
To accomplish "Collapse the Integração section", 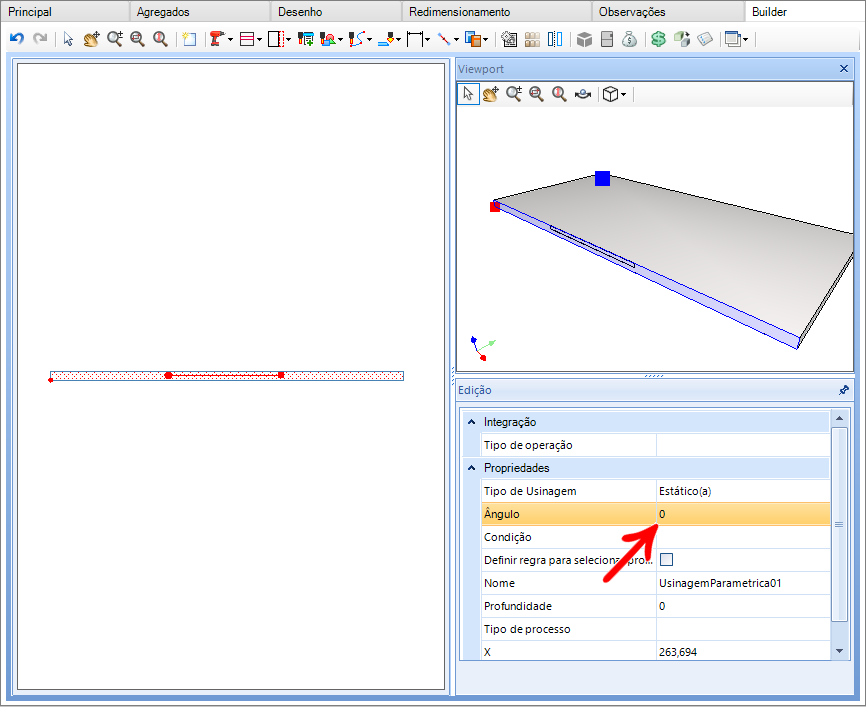I will tap(472, 422).
